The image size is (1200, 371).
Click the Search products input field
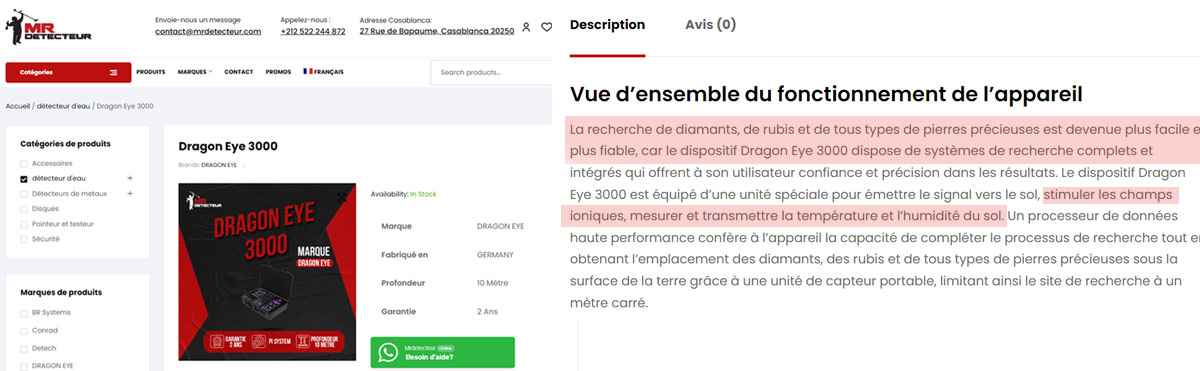[490, 72]
